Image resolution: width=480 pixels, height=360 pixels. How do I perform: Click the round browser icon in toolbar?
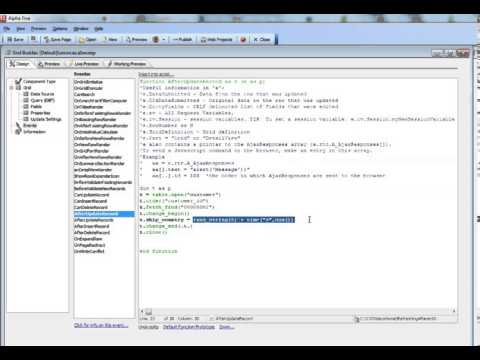(156, 39)
